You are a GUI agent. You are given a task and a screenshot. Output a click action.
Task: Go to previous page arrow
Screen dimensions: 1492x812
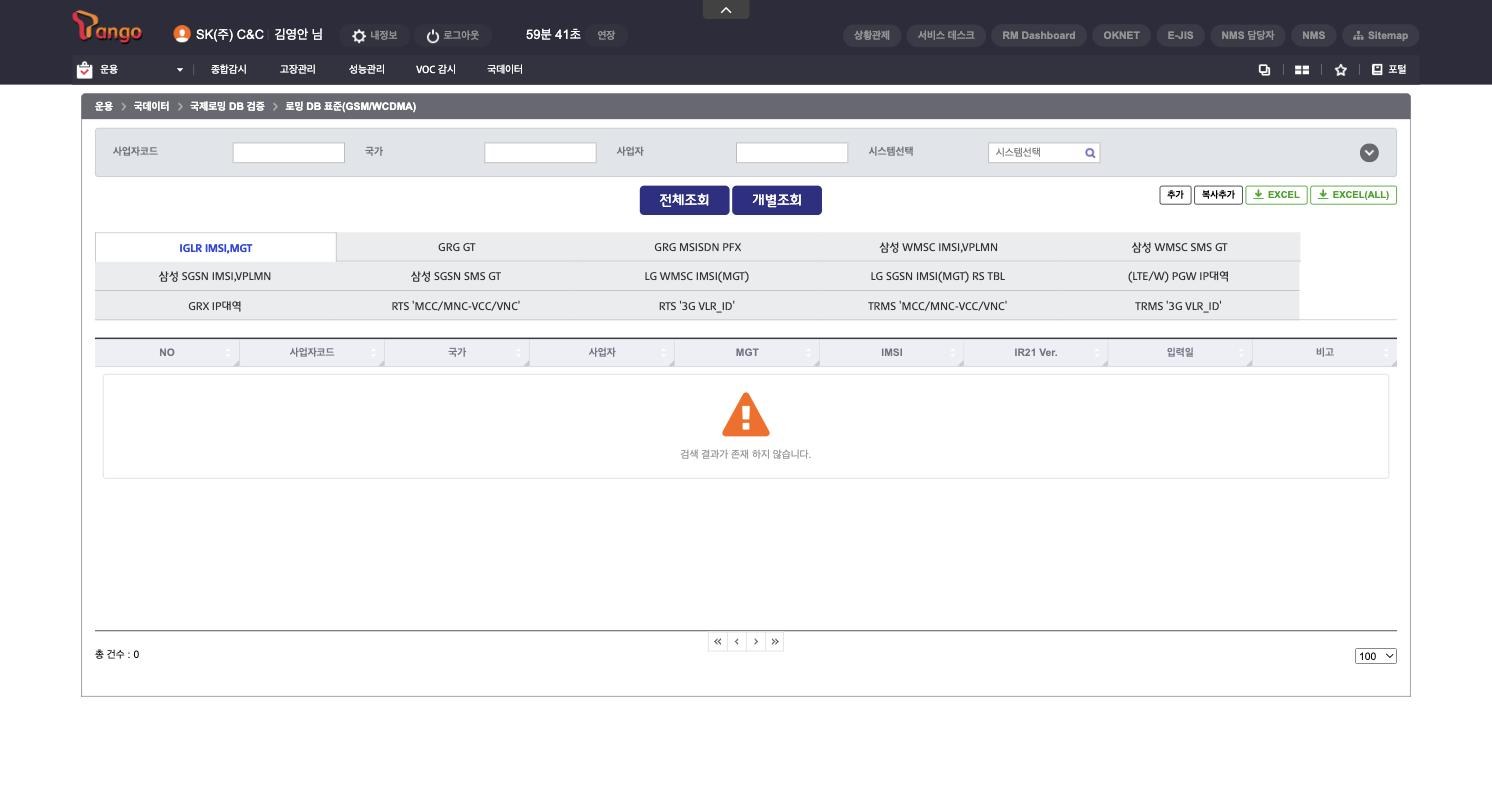pyautogui.click(x=736, y=642)
